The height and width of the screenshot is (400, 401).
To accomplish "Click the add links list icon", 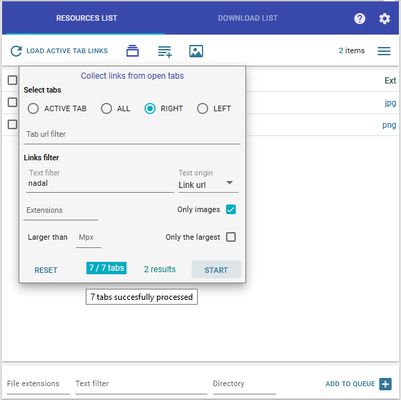I will [x=165, y=51].
